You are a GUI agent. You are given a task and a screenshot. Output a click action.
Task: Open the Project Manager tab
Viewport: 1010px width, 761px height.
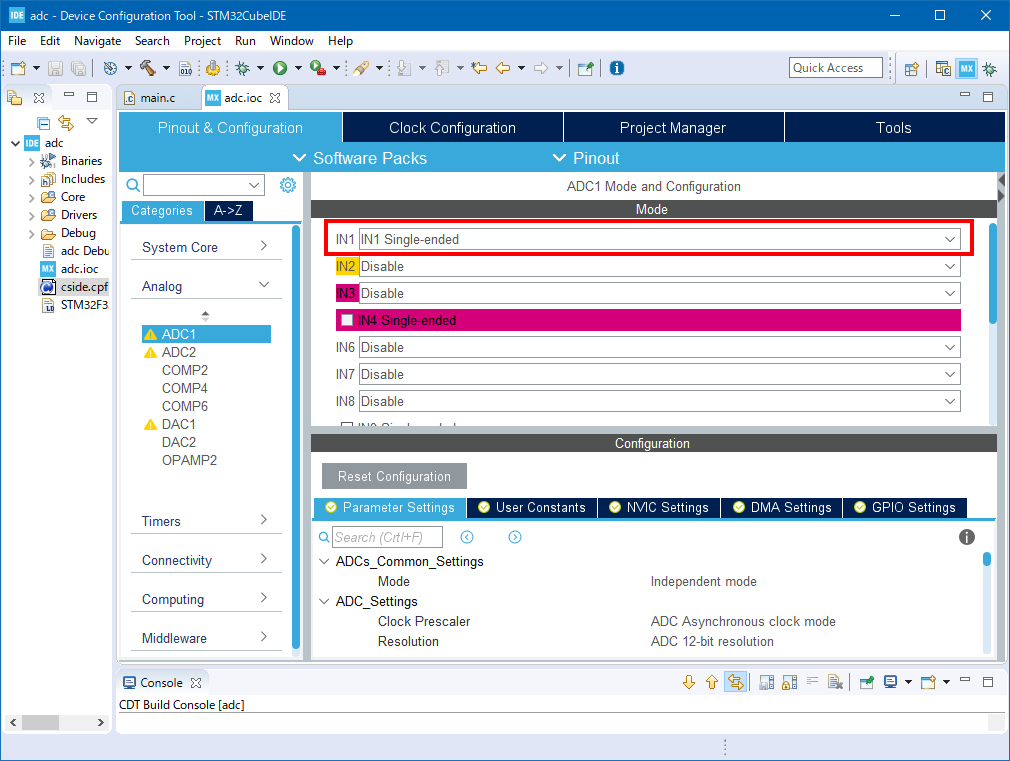click(x=673, y=128)
